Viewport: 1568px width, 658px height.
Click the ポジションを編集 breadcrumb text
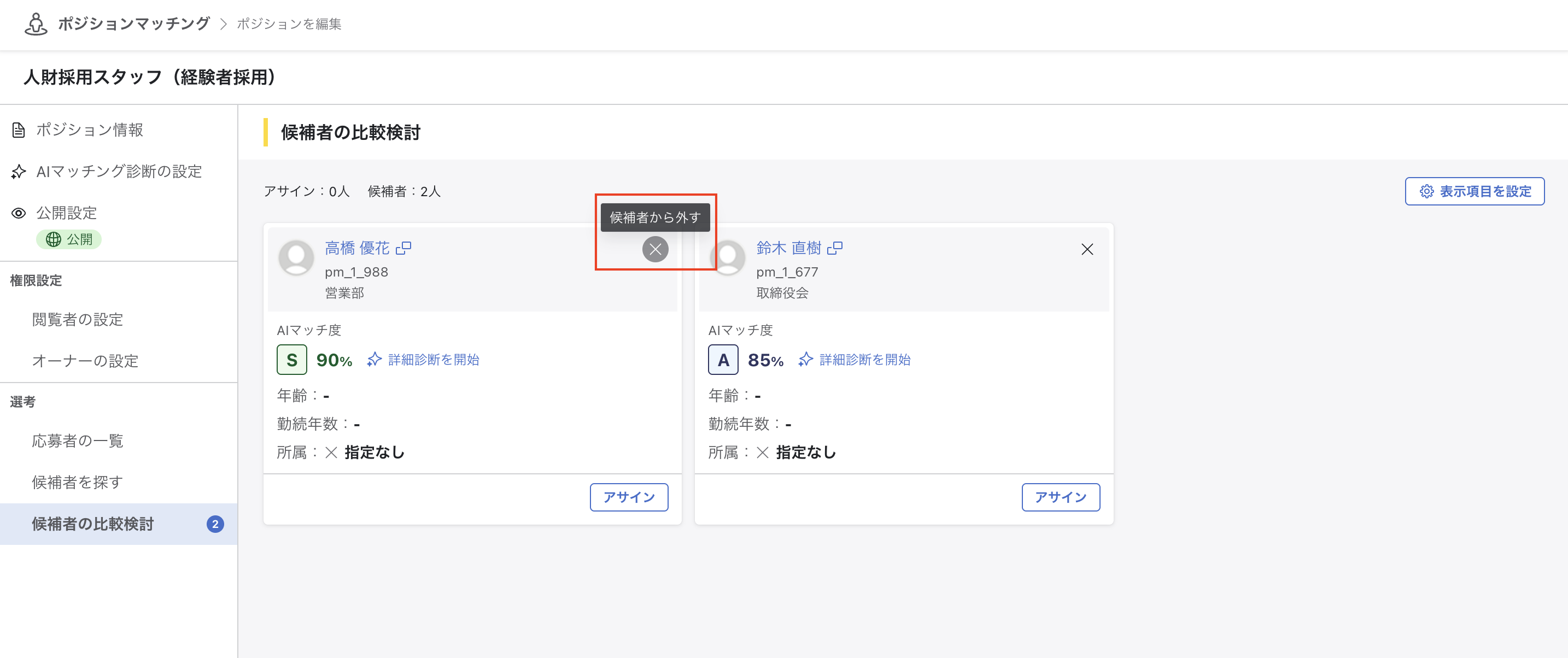pyautogui.click(x=289, y=23)
